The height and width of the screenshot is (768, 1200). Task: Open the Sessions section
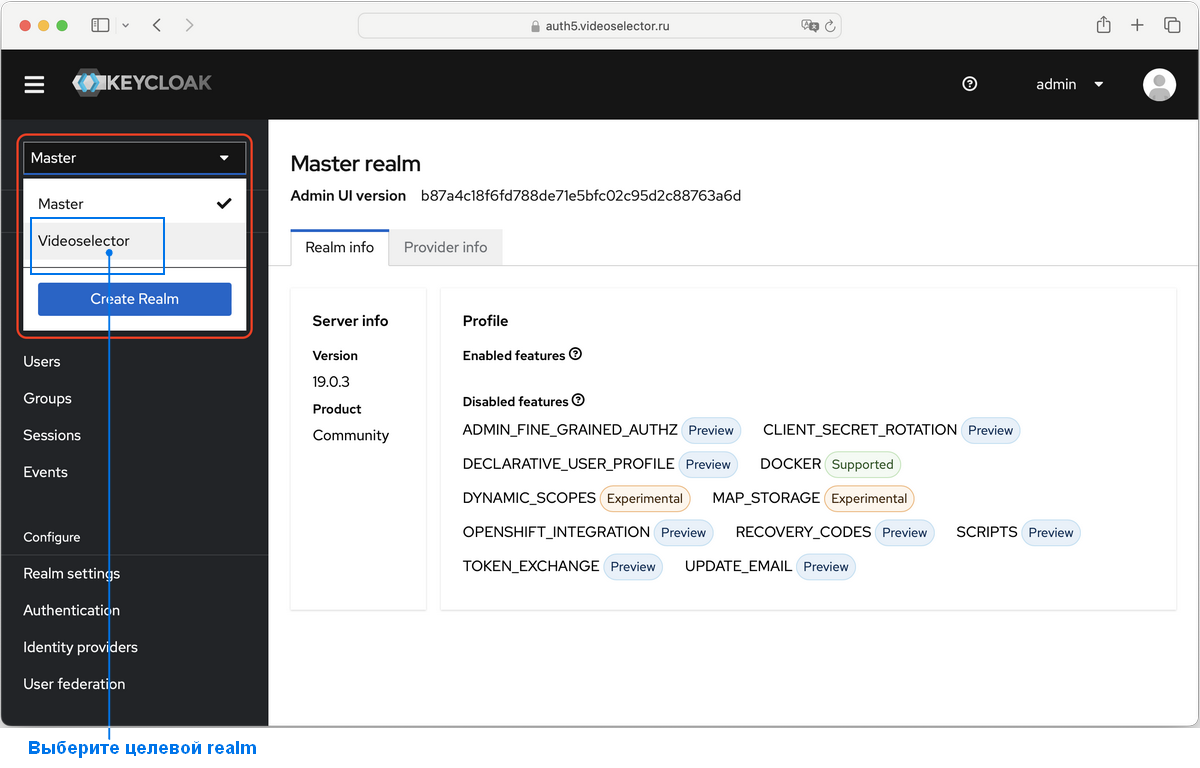[x=52, y=435]
